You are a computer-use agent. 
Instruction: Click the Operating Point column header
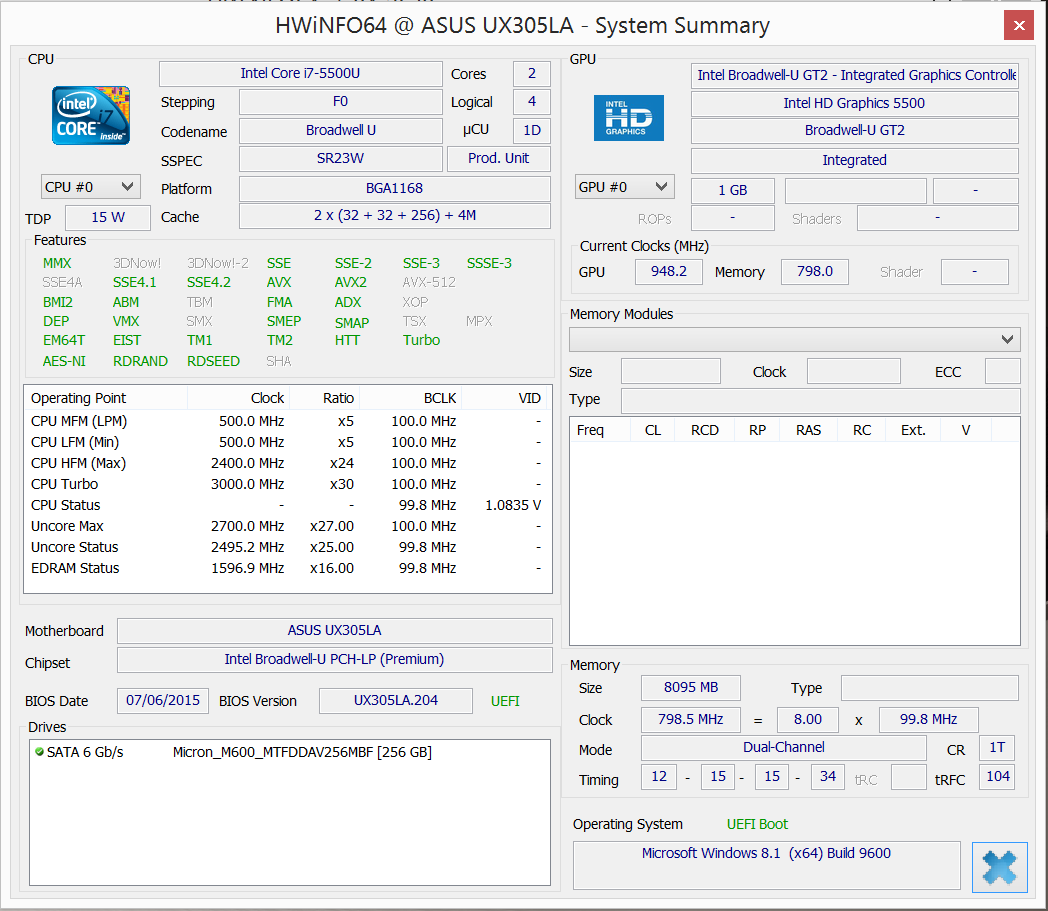coord(106,398)
